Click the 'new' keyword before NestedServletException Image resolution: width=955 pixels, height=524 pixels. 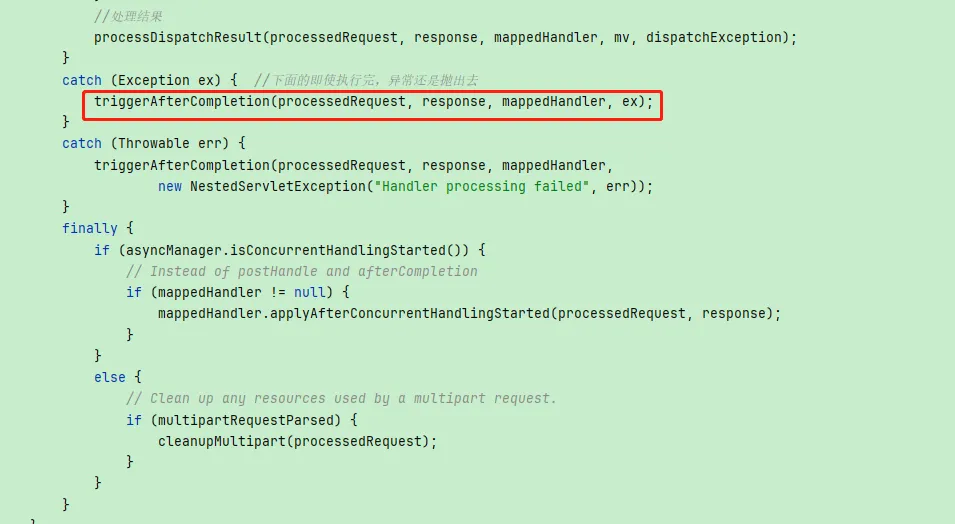(170, 186)
